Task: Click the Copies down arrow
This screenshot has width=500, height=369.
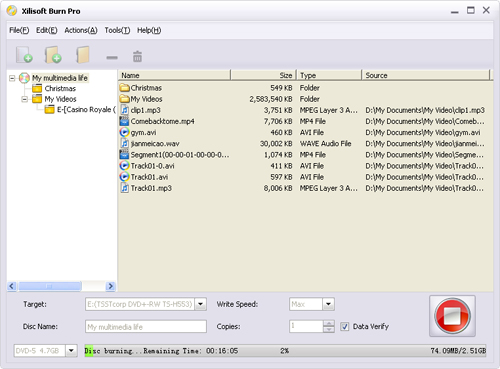Action: [329, 329]
